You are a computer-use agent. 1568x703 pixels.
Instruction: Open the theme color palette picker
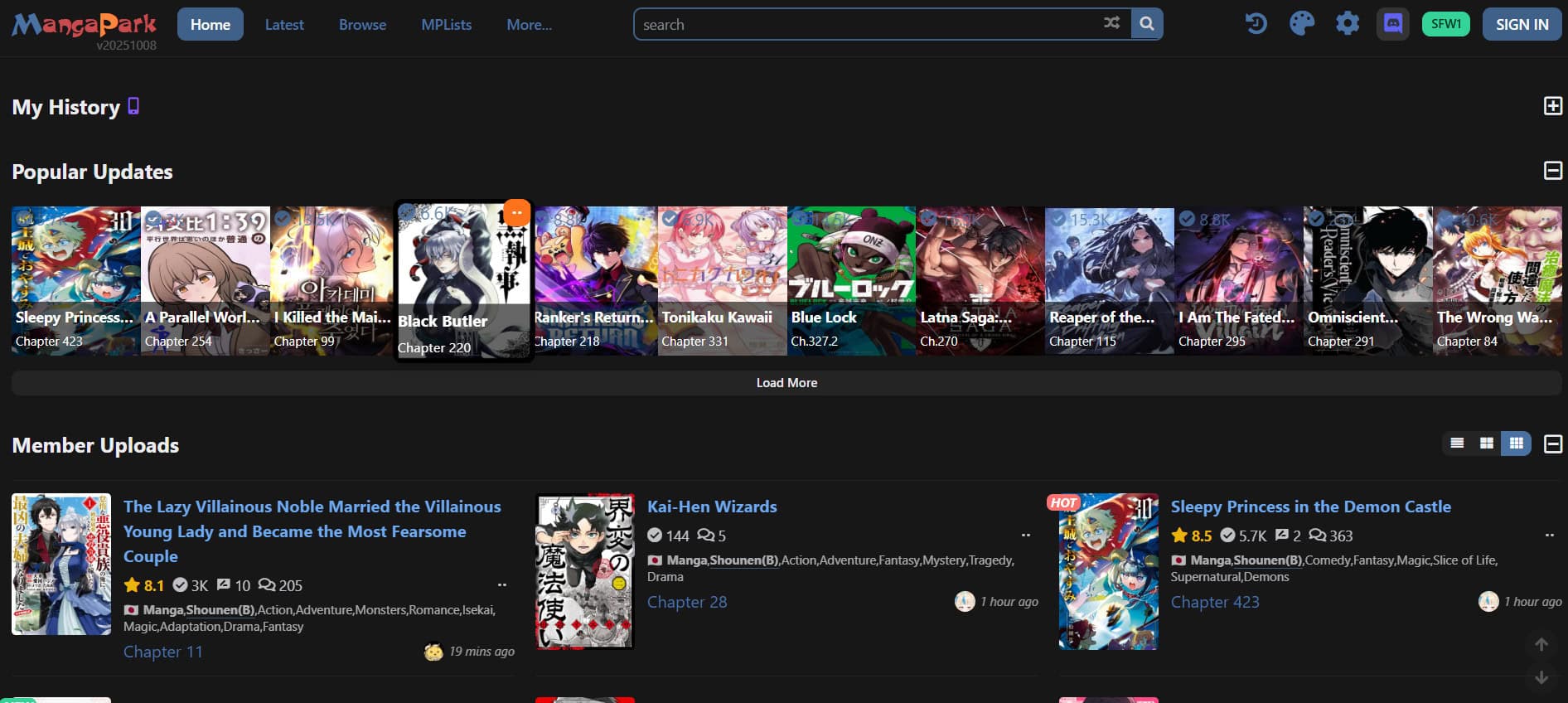[1301, 24]
